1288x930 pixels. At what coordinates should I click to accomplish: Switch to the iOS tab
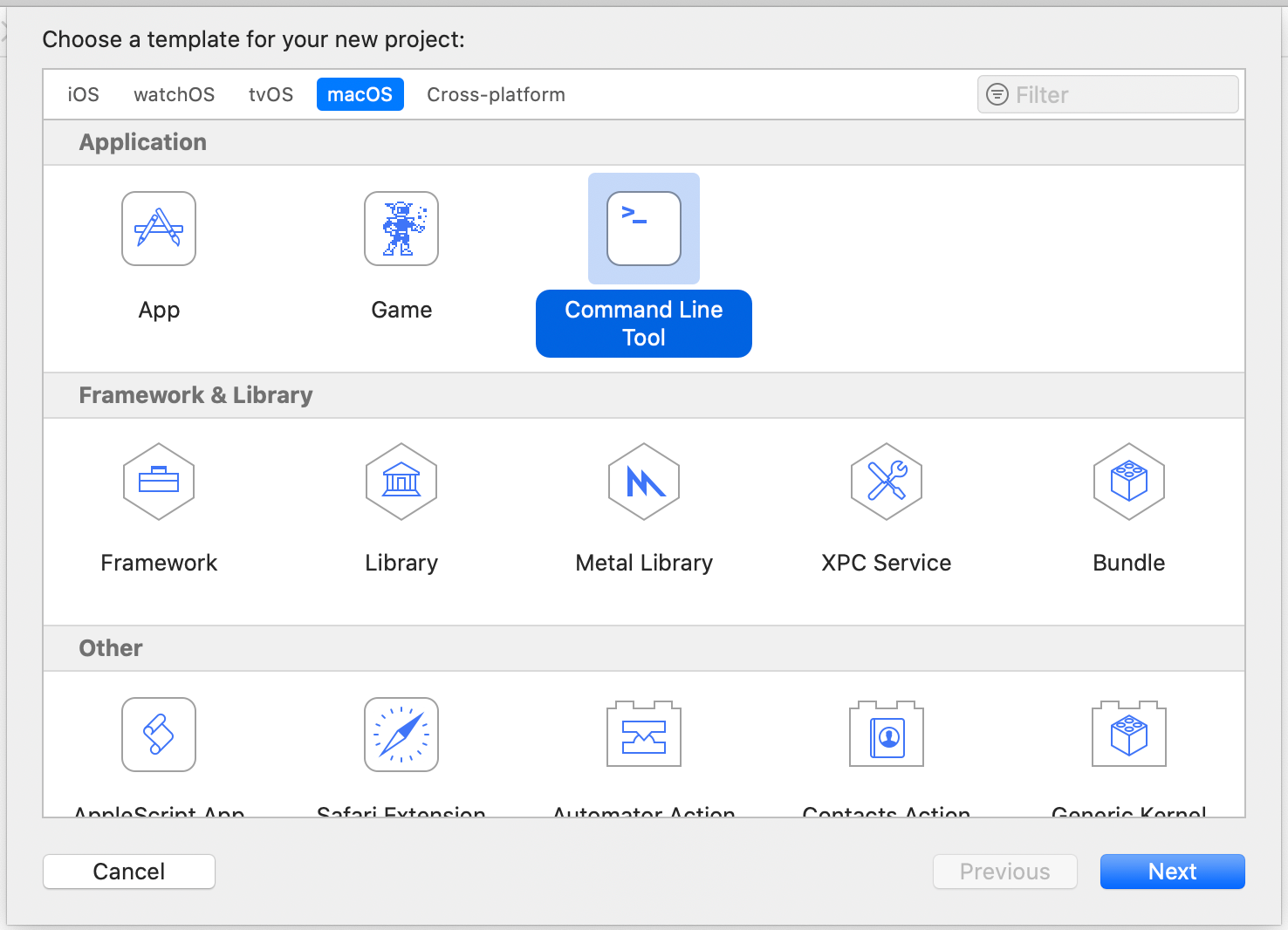pos(84,94)
